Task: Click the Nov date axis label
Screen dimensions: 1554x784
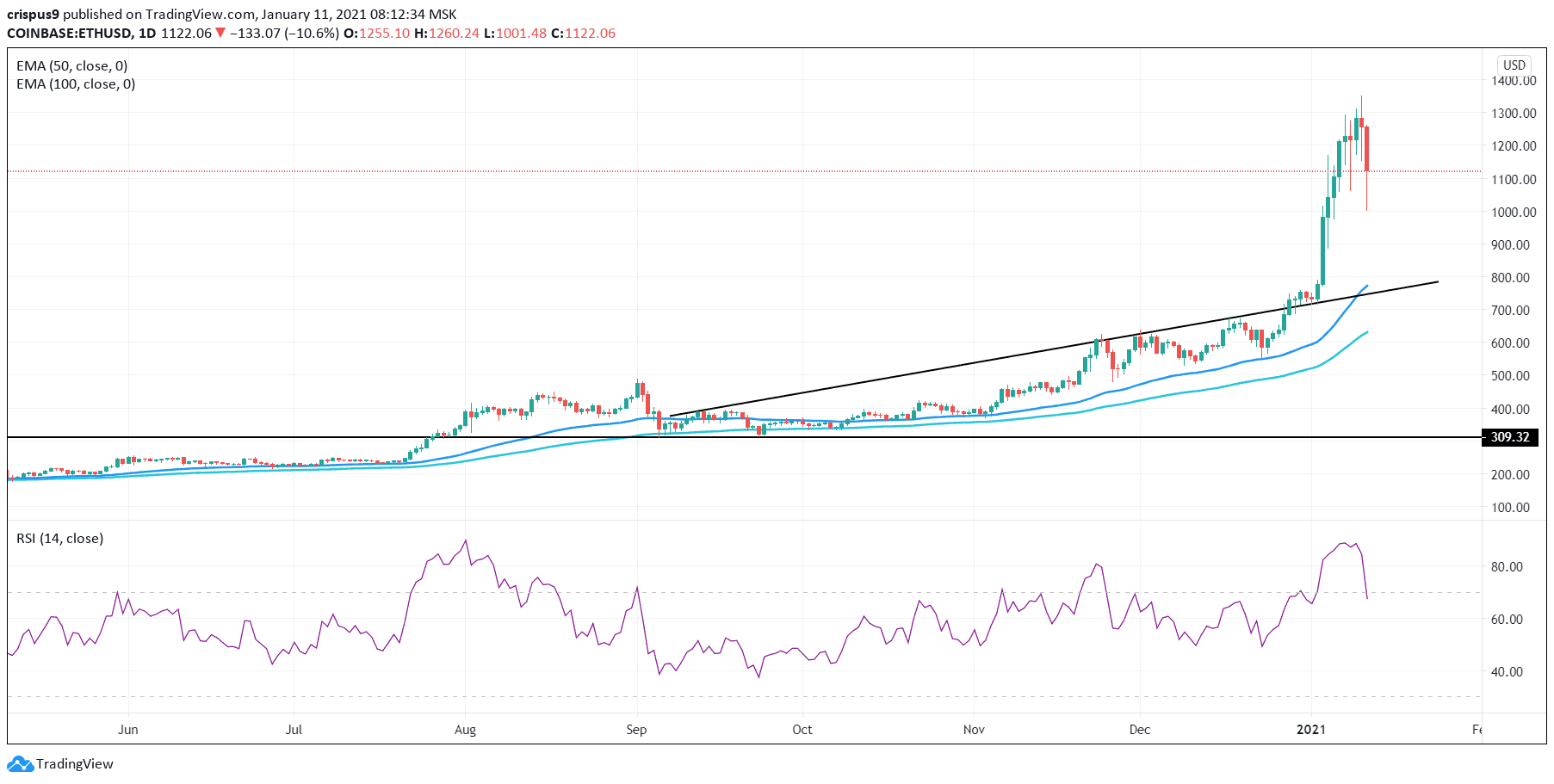Action: (x=974, y=730)
